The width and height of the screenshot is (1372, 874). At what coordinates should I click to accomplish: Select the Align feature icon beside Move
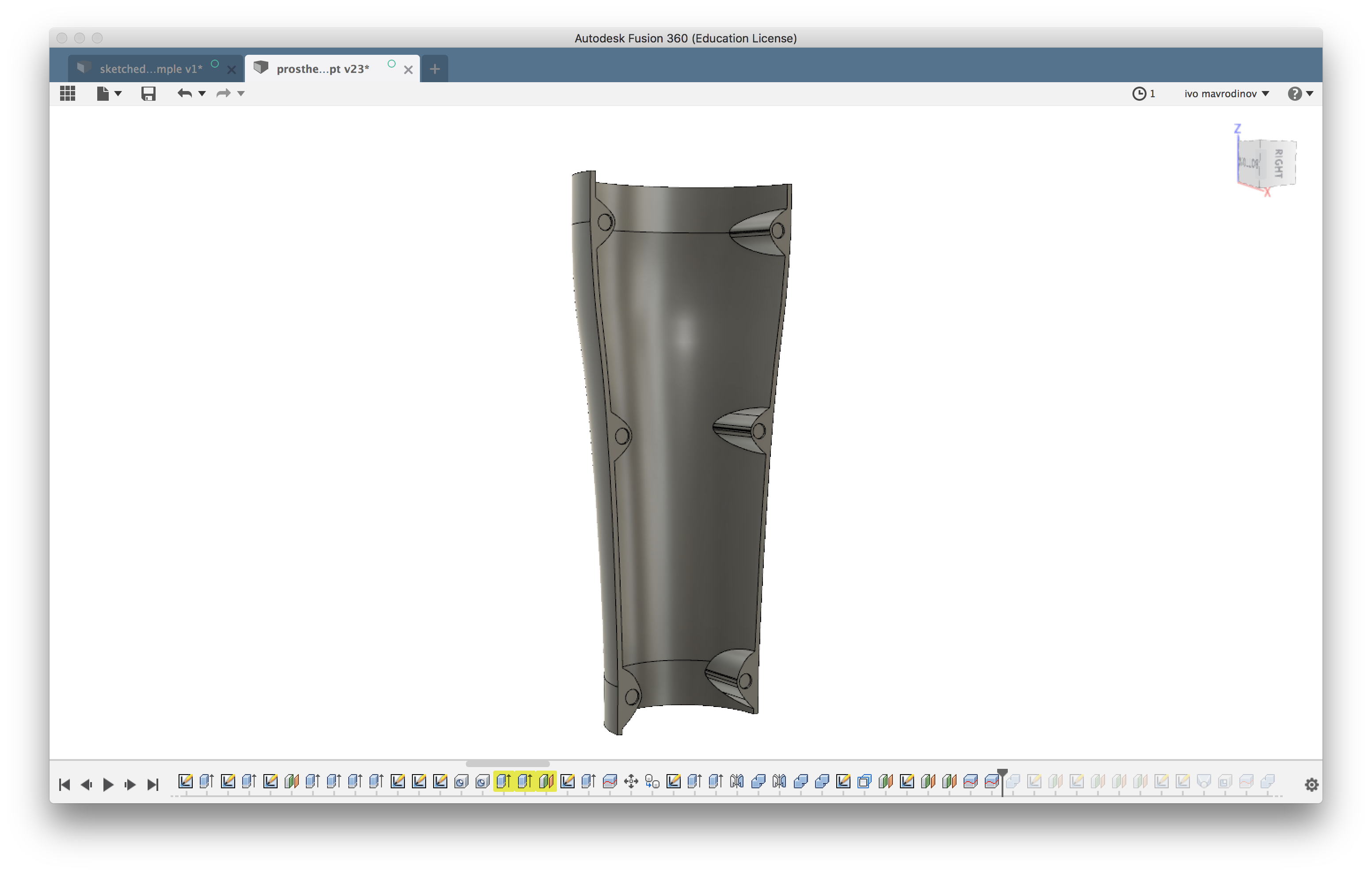[652, 781]
